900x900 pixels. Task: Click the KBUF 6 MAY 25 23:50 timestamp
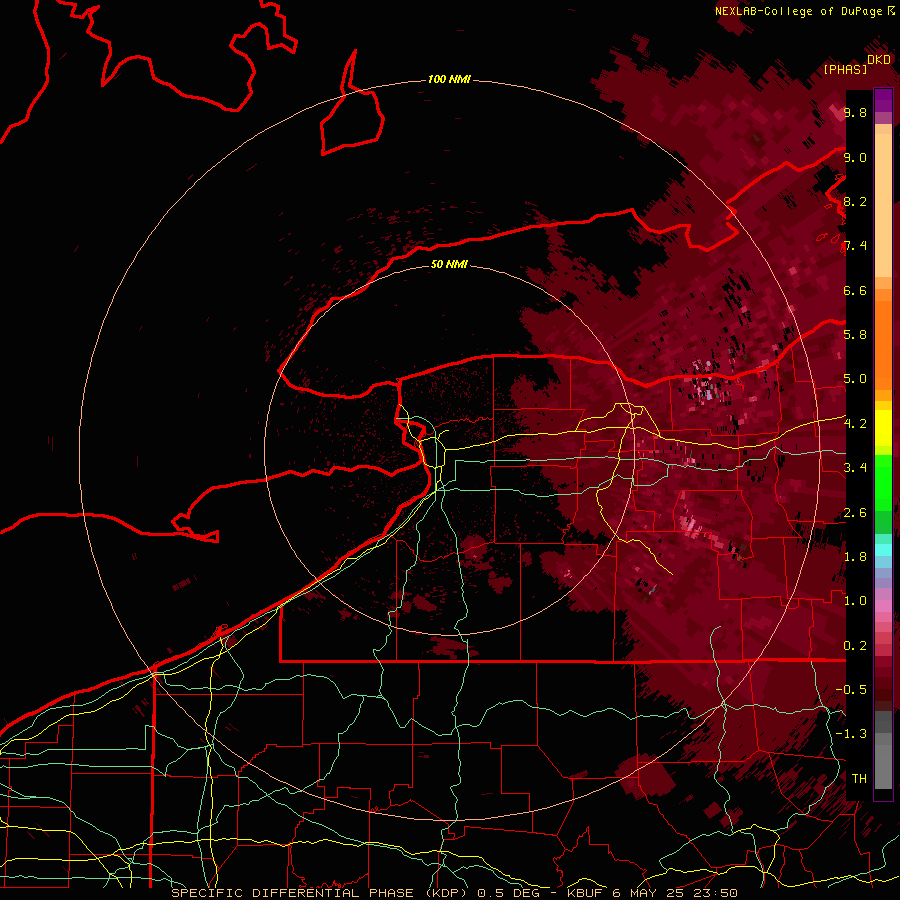point(652,893)
